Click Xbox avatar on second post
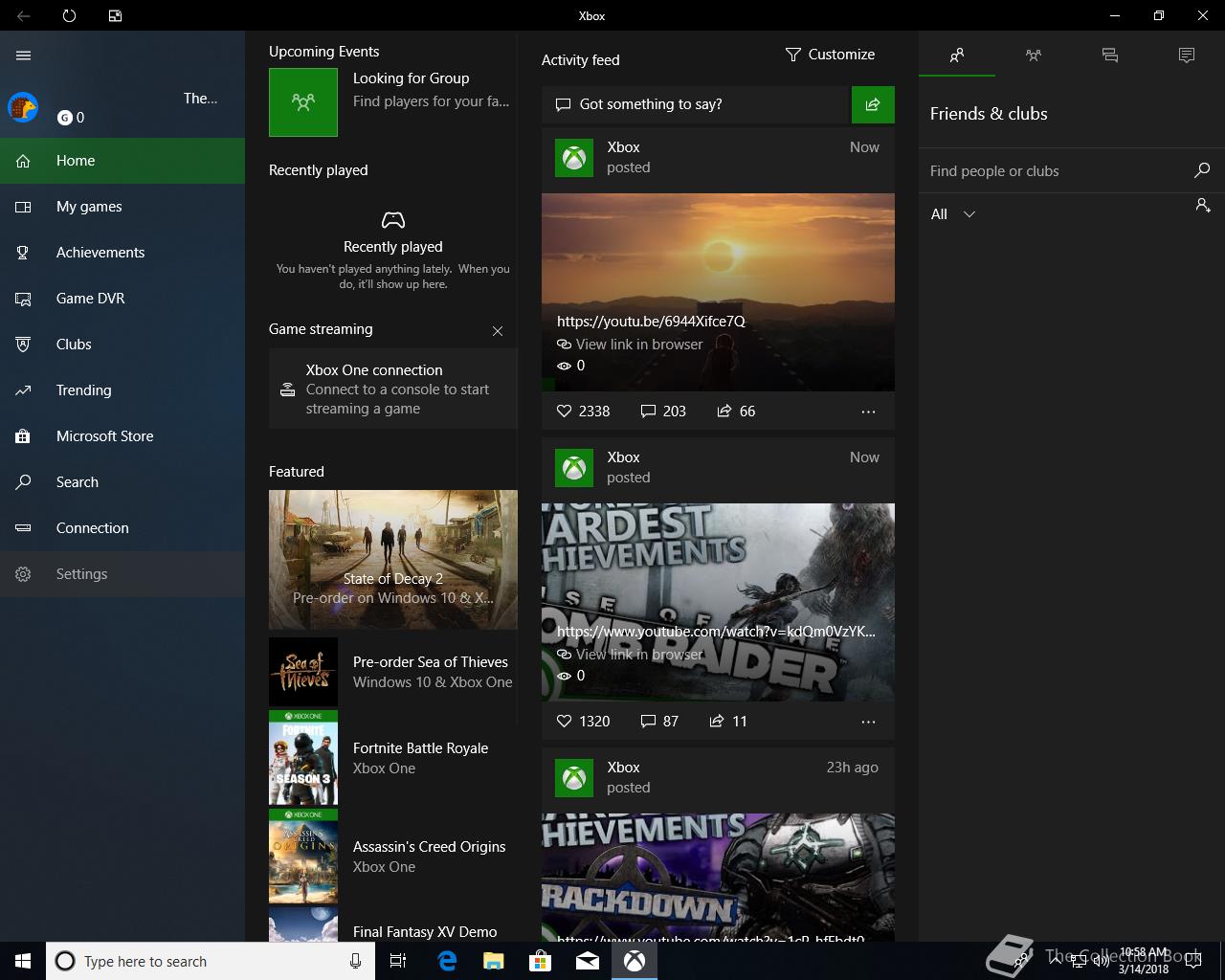The width and height of the screenshot is (1225, 980). 574,468
